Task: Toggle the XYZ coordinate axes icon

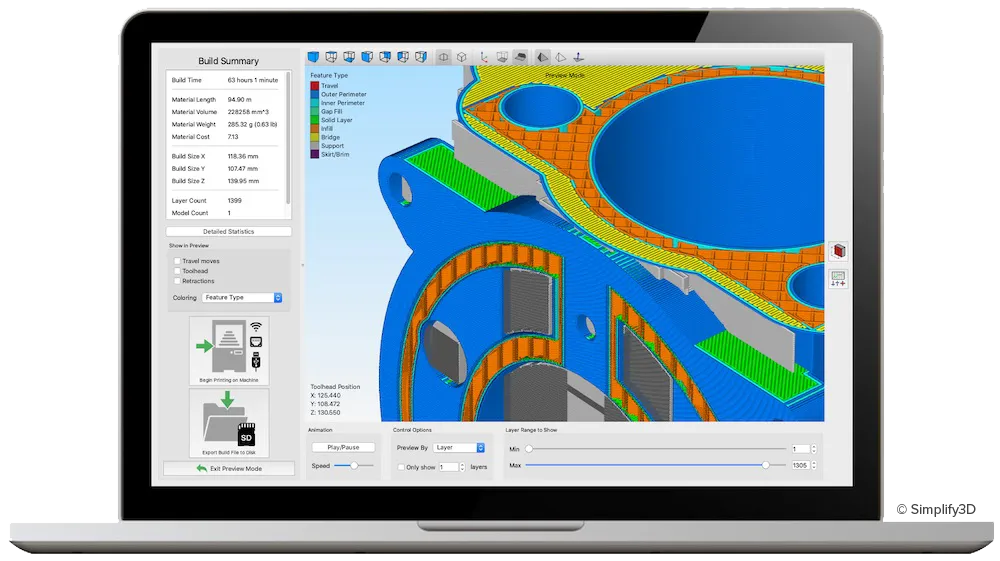Action: point(484,57)
